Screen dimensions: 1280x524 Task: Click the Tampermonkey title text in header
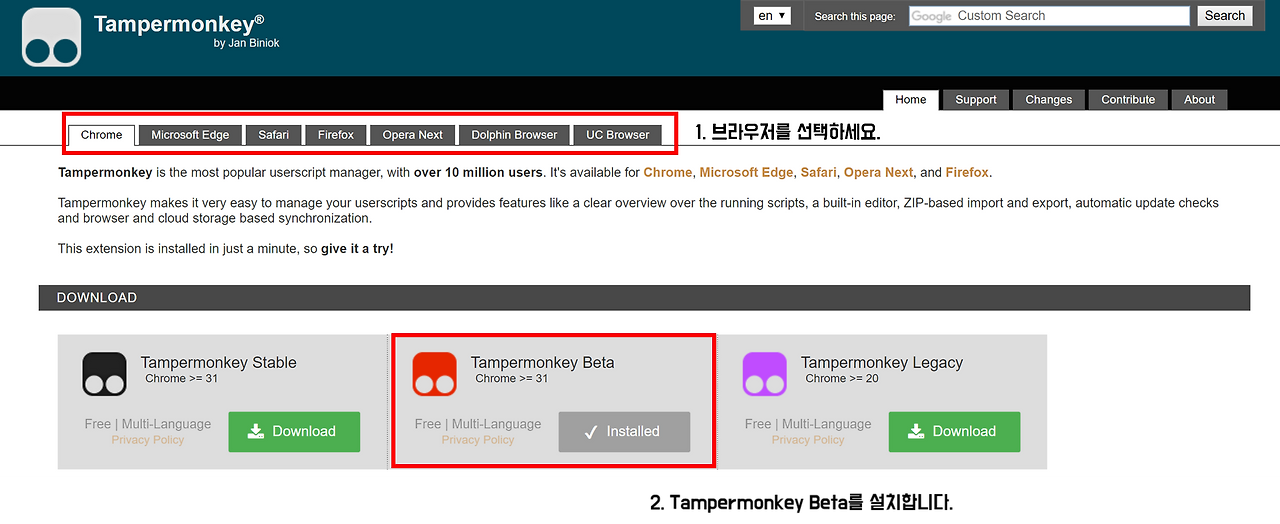[179, 23]
